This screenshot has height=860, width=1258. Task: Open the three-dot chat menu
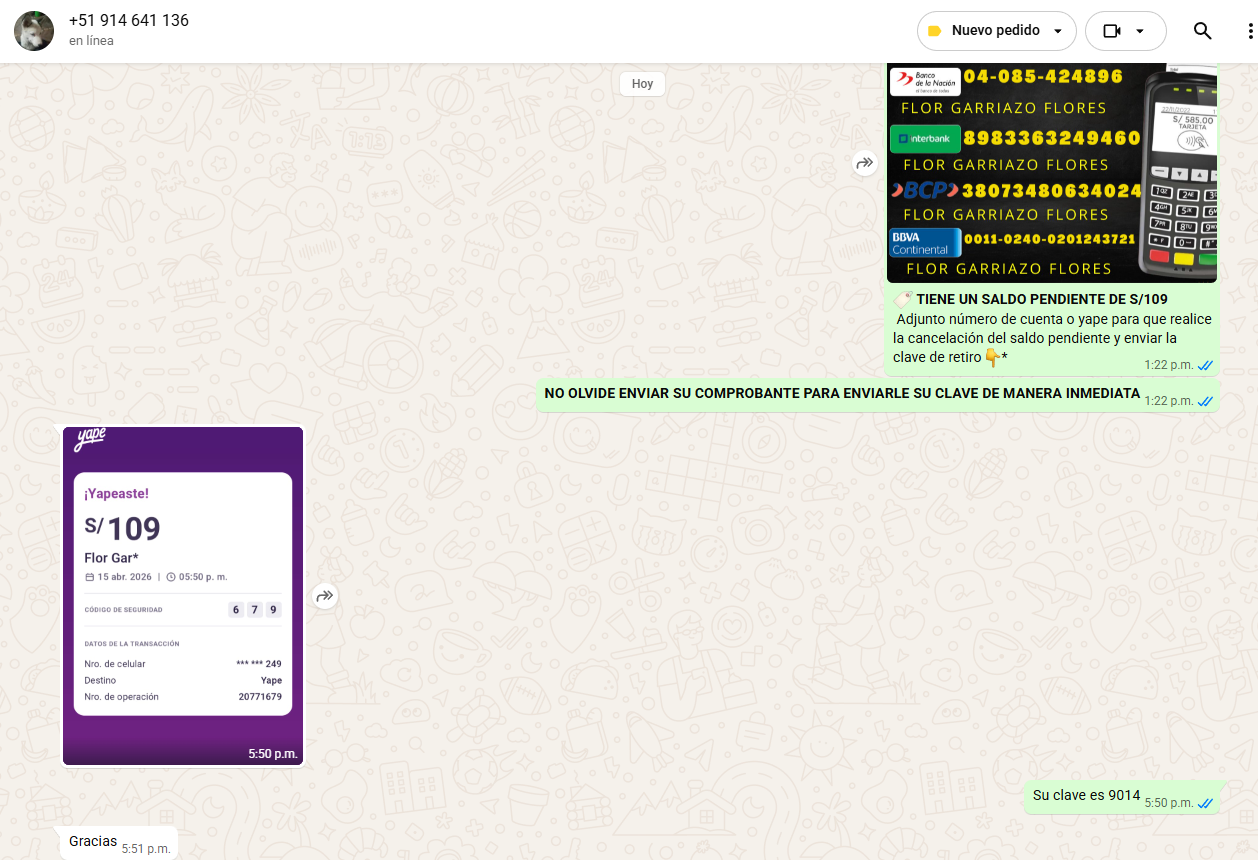(x=1249, y=31)
